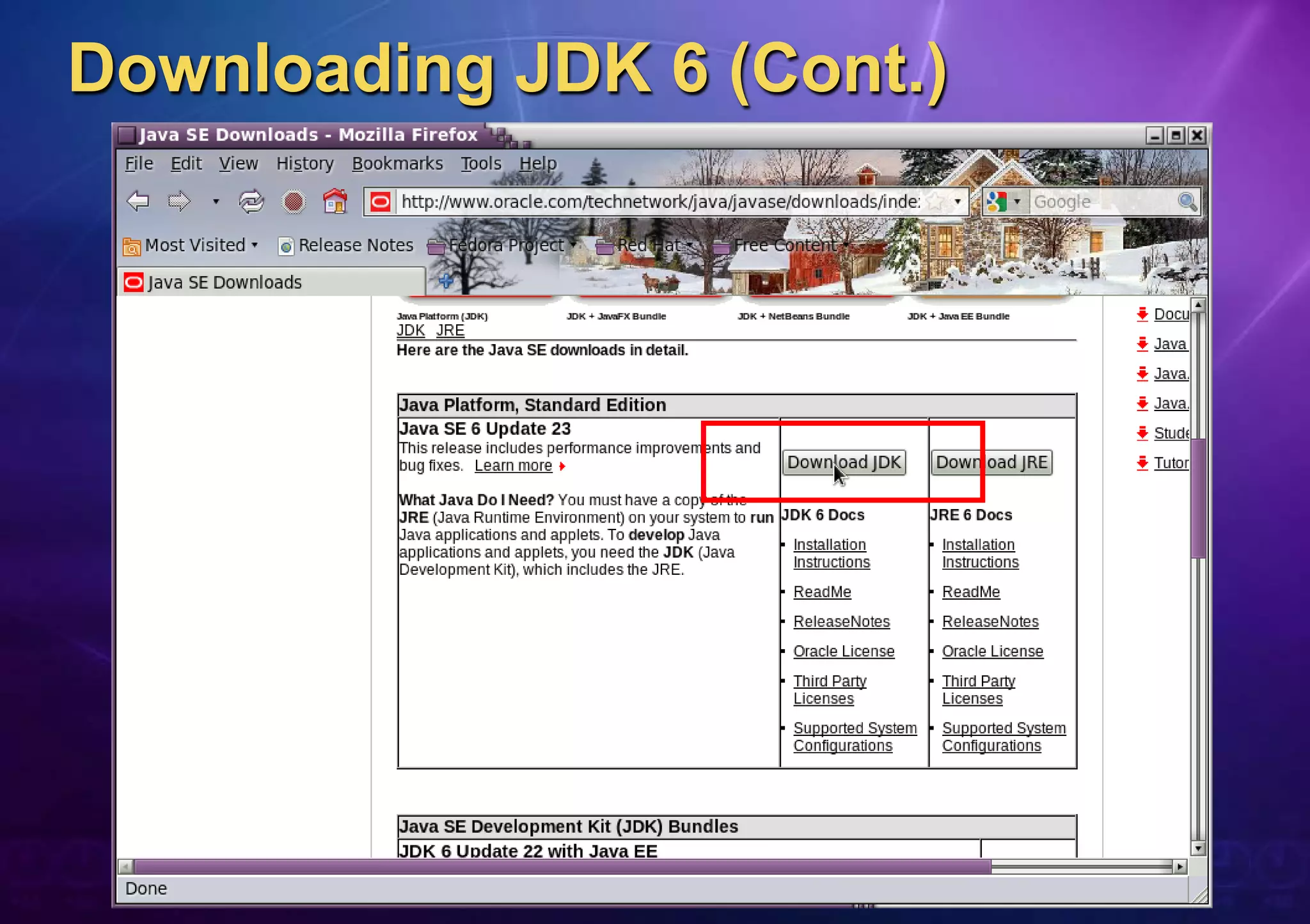Click the Download JDK button
1310x924 pixels.
(844, 462)
